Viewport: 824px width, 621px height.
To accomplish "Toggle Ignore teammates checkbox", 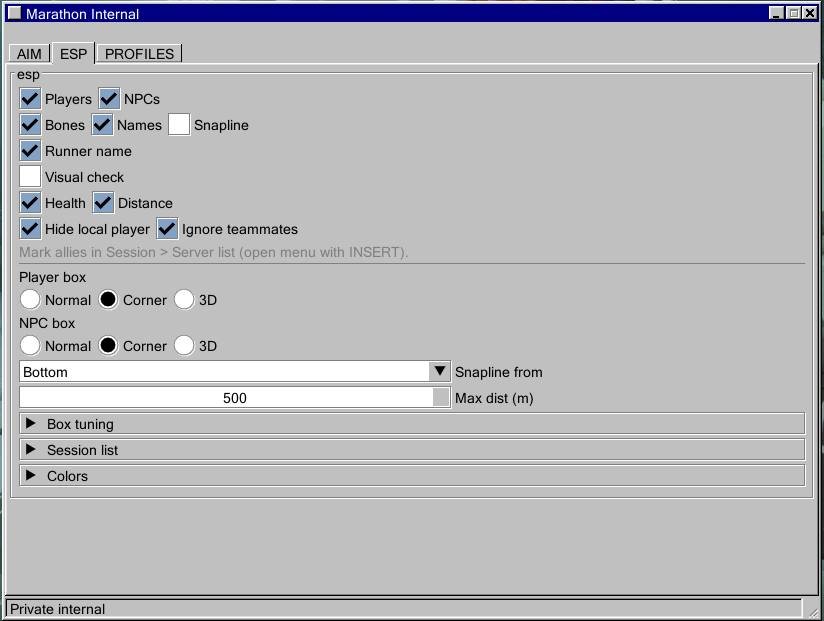I will click(x=167, y=229).
